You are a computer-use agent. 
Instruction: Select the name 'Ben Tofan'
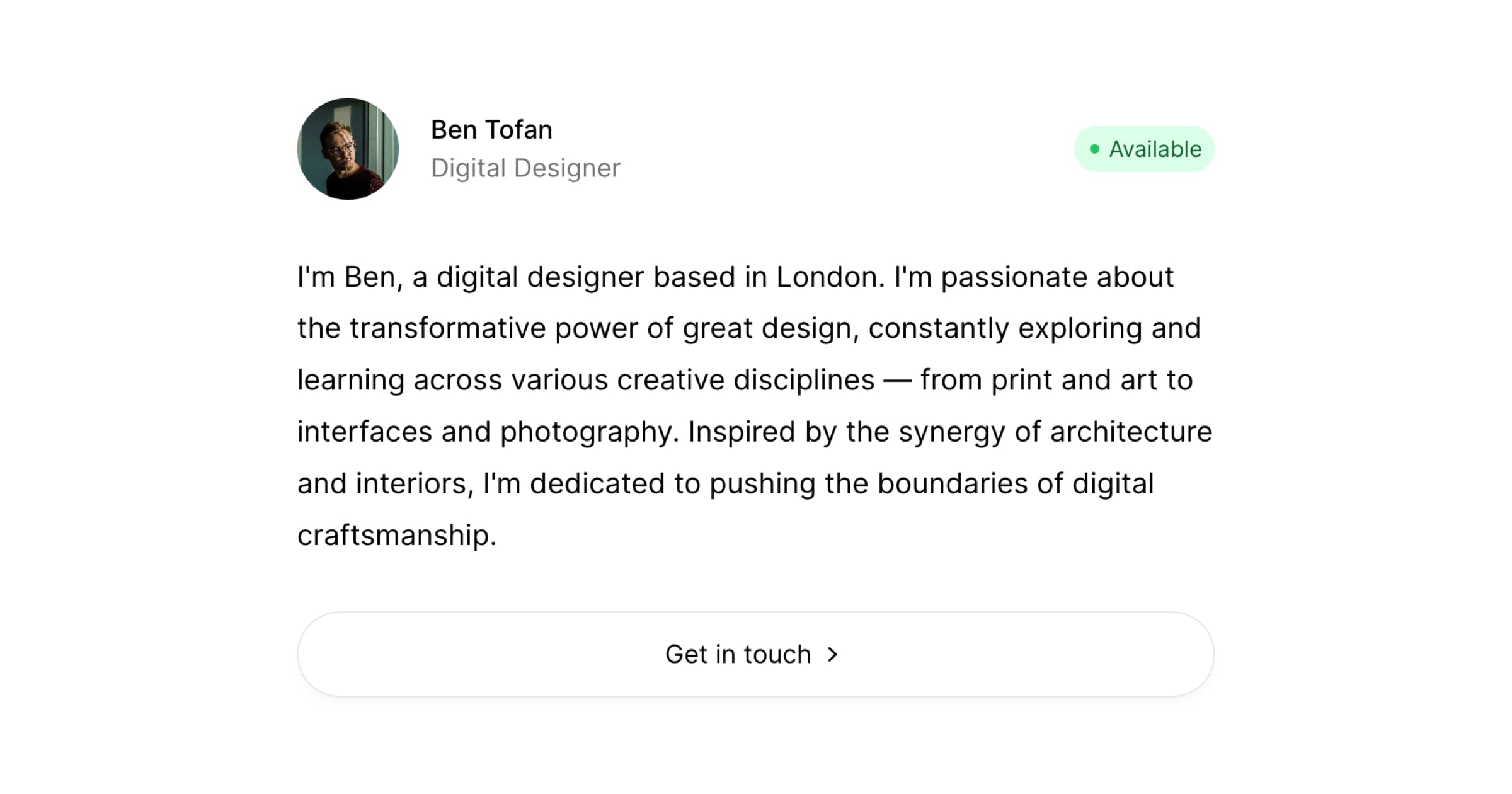(x=492, y=130)
